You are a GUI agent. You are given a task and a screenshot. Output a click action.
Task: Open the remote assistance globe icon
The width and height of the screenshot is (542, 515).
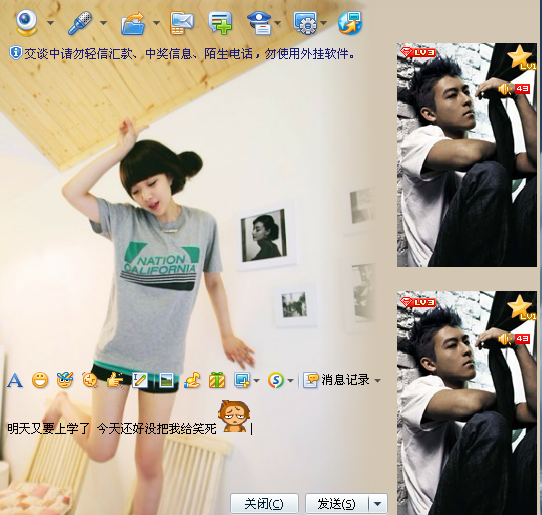[x=349, y=23]
